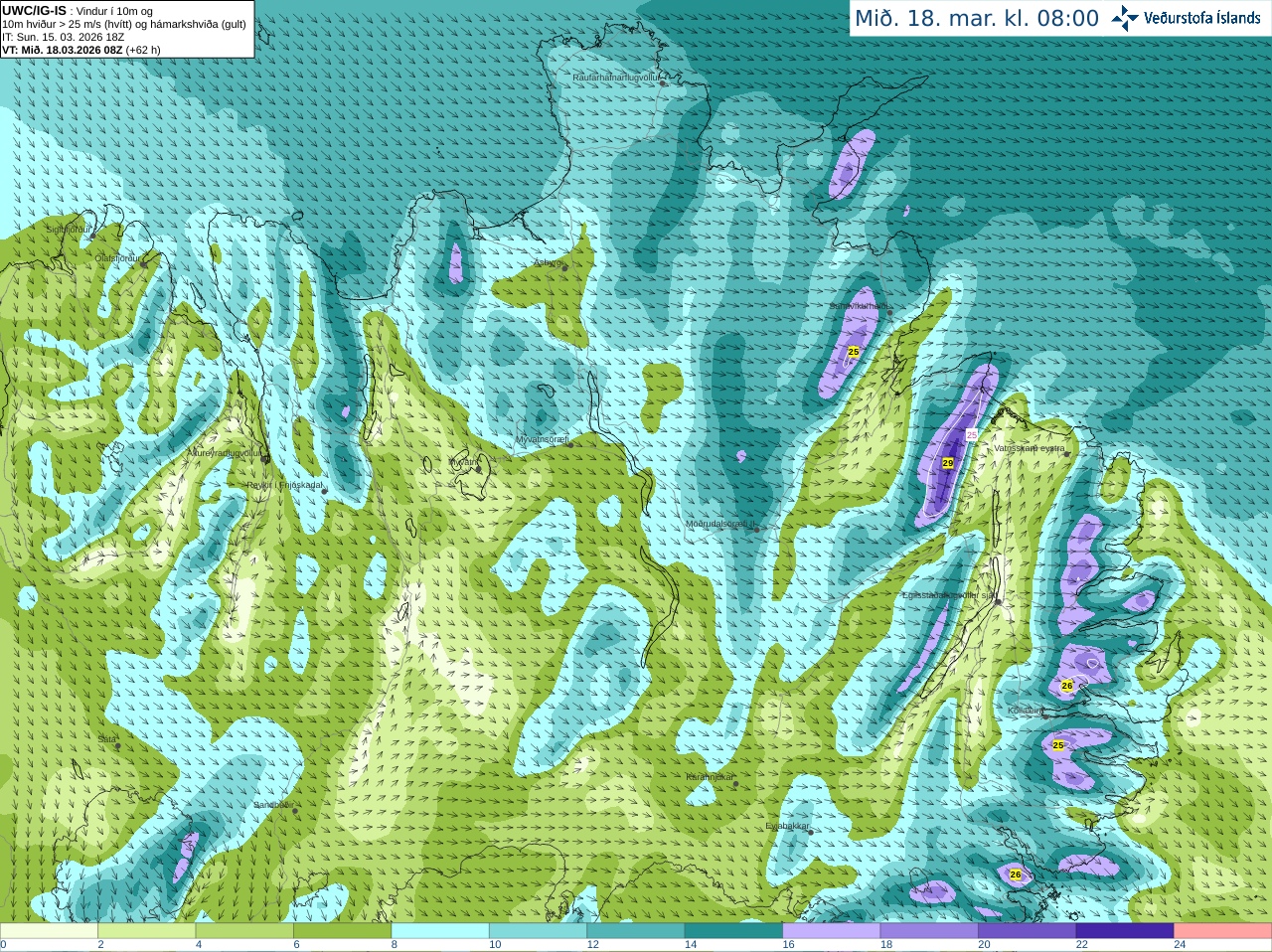The image size is (1272, 952).
Task: Click the yellow 25 marker below Sandvíkurheiði
Action: (x=853, y=352)
